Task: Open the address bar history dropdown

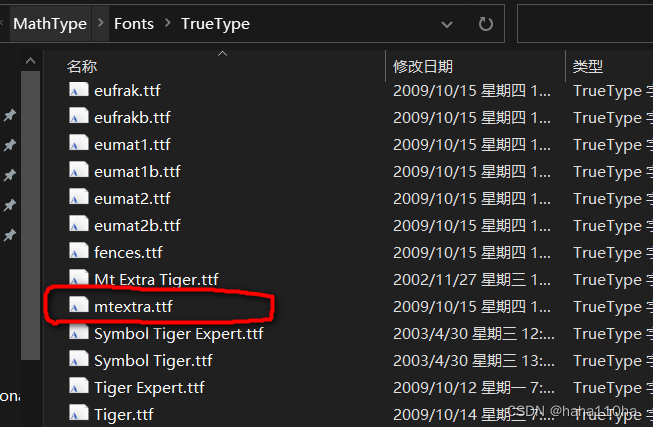Action: coord(446,24)
